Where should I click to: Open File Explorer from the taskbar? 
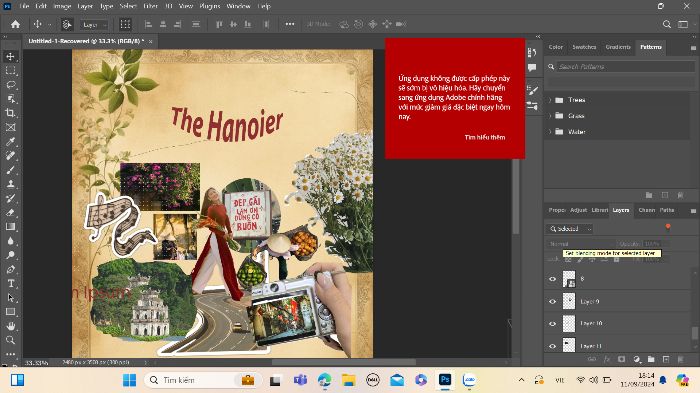[348, 380]
